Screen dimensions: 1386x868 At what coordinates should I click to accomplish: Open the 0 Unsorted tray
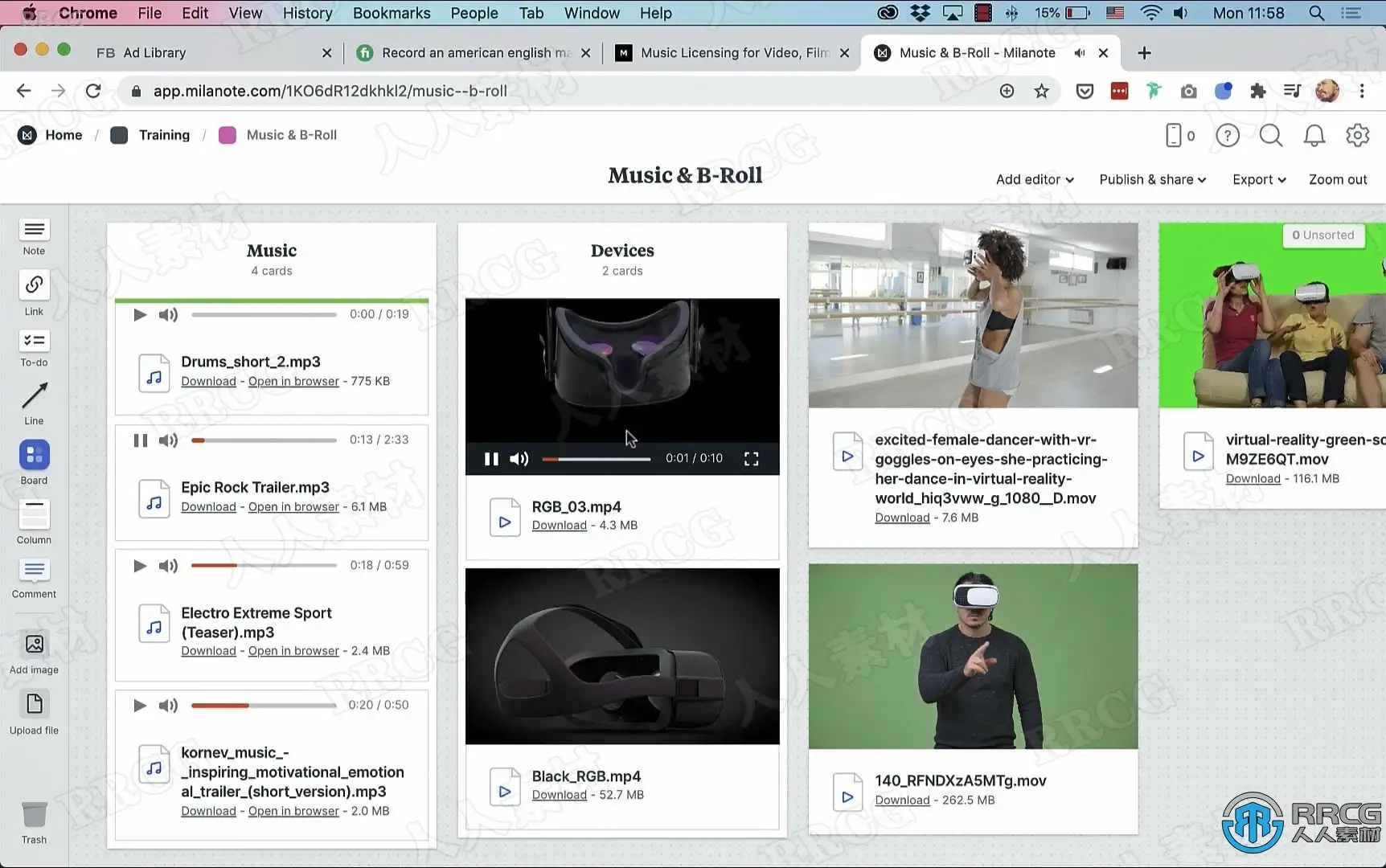[1323, 235]
